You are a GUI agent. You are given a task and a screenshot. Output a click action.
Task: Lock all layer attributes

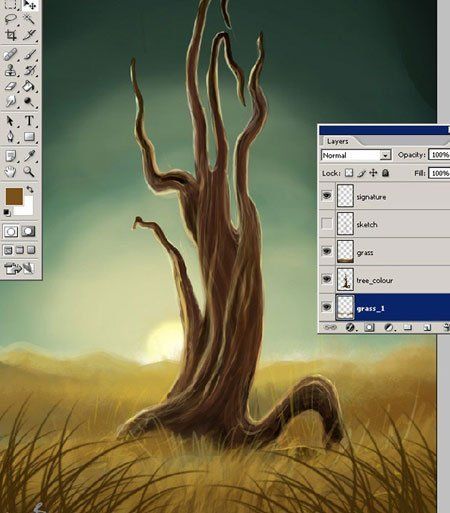click(385, 173)
